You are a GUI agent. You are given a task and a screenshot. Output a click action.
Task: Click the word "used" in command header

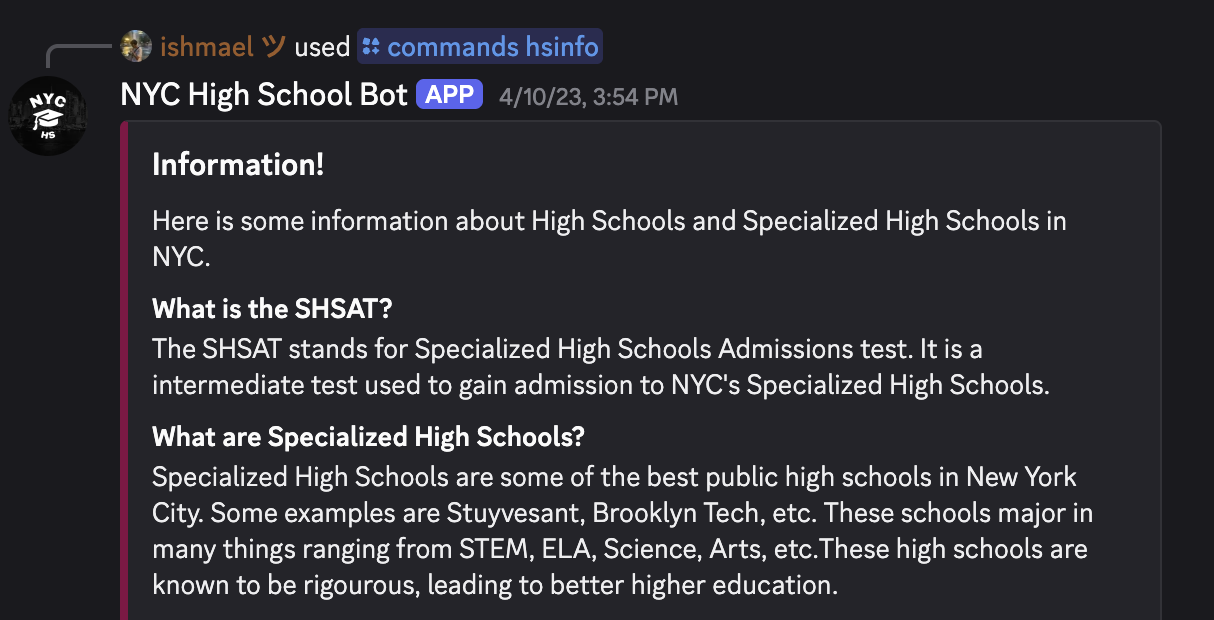[322, 46]
